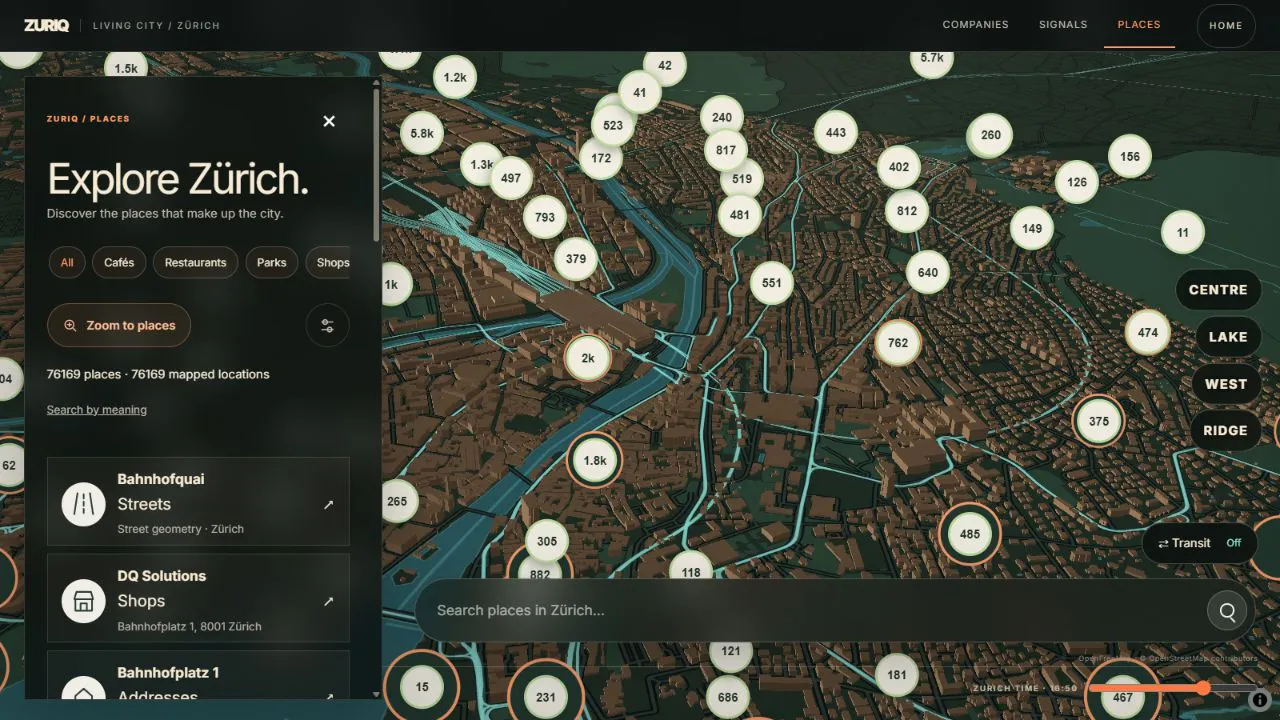
Task: Select the 485 cluster marker
Action: [x=970, y=534]
